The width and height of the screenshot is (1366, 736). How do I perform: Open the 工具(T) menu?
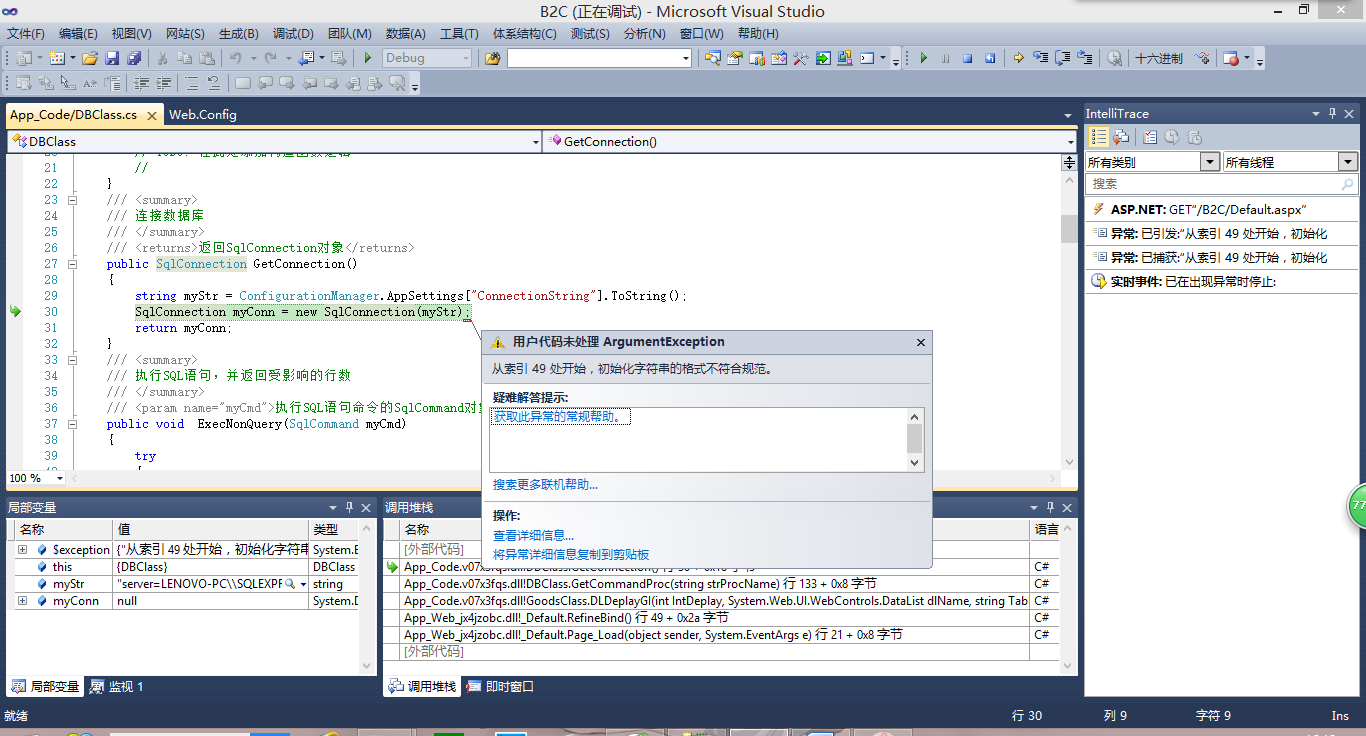pos(459,33)
